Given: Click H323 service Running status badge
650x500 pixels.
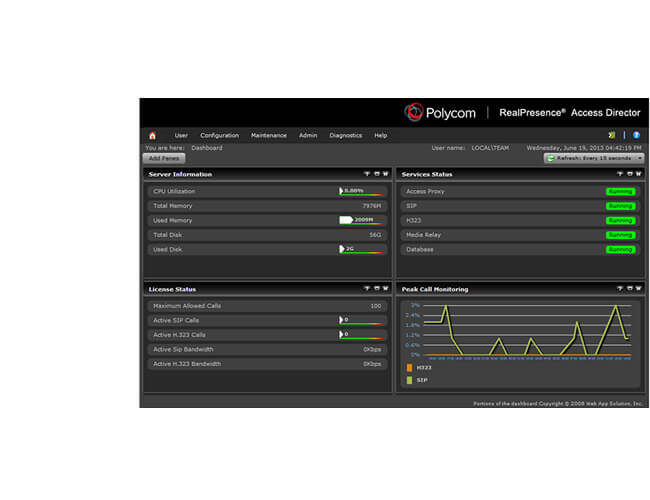Looking at the screenshot, I should [620, 221].
